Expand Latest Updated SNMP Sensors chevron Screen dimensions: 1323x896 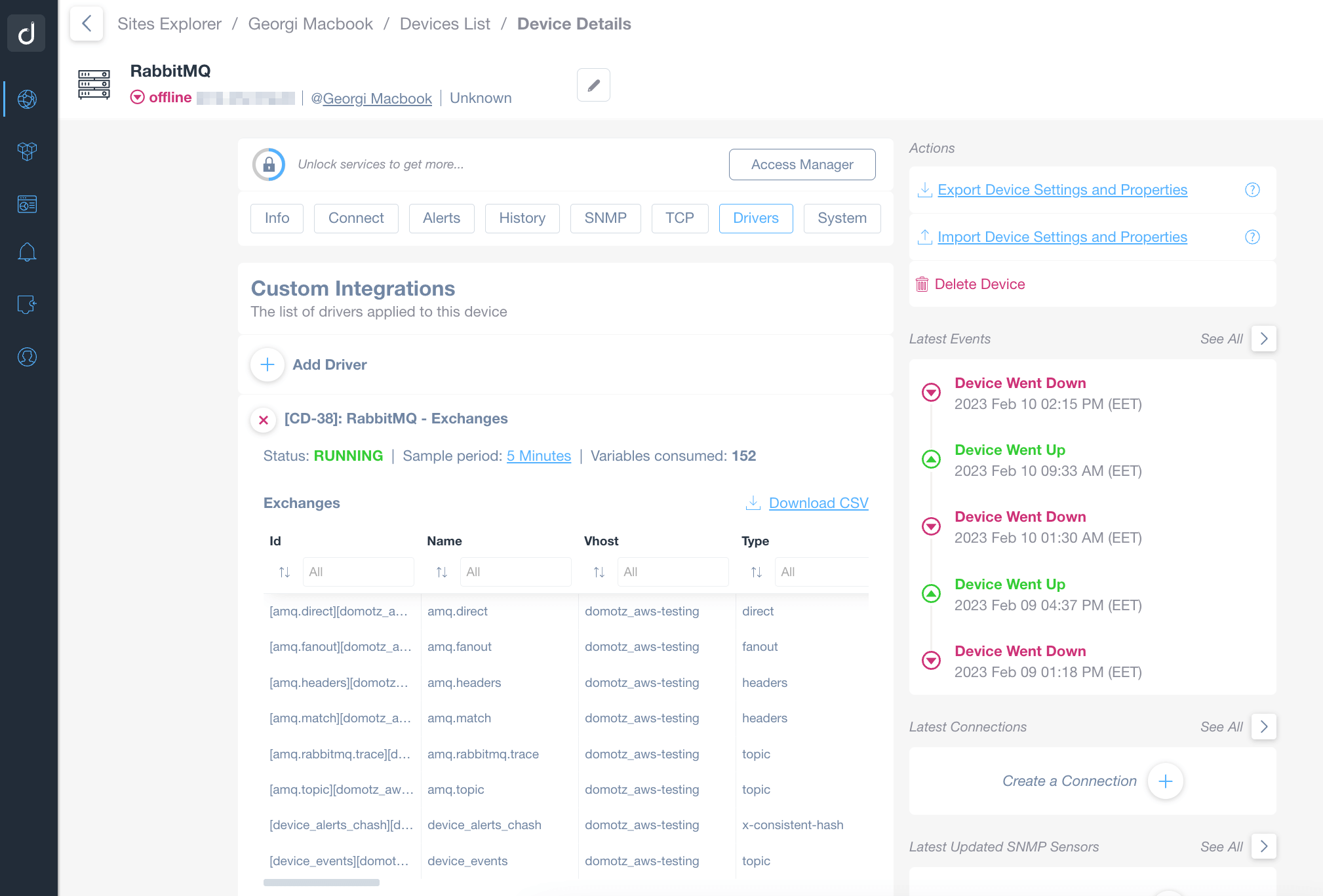(x=1263, y=846)
